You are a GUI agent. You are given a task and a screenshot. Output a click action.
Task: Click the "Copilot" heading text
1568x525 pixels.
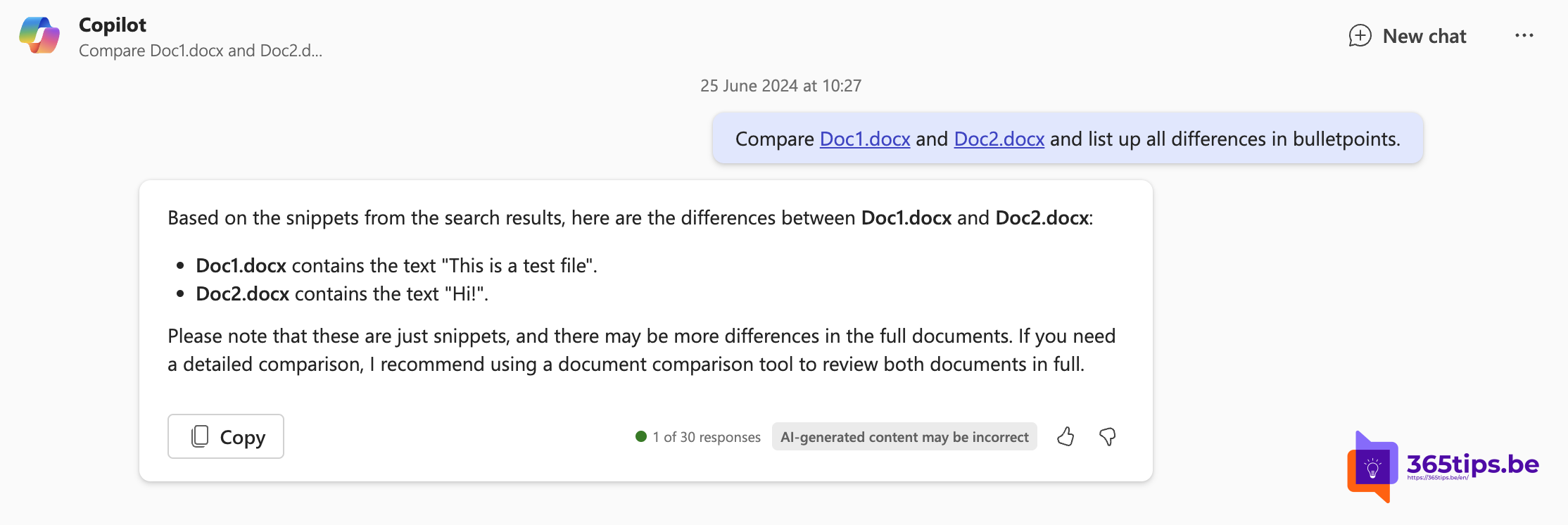[113, 25]
